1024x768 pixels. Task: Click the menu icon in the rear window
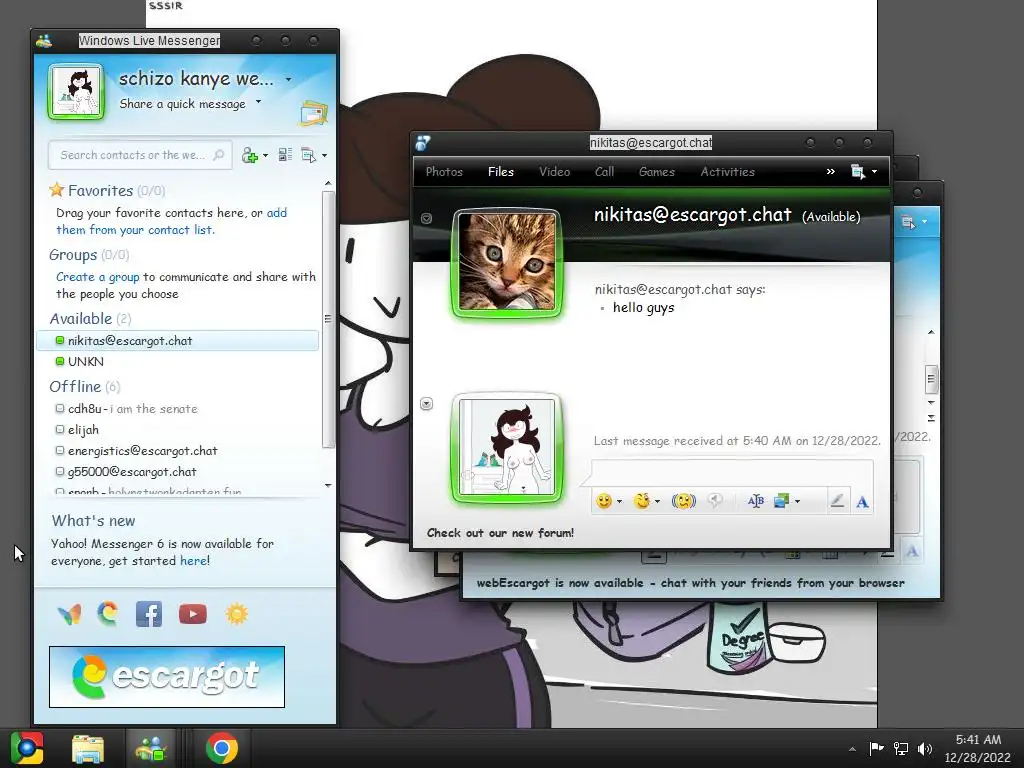click(x=908, y=222)
